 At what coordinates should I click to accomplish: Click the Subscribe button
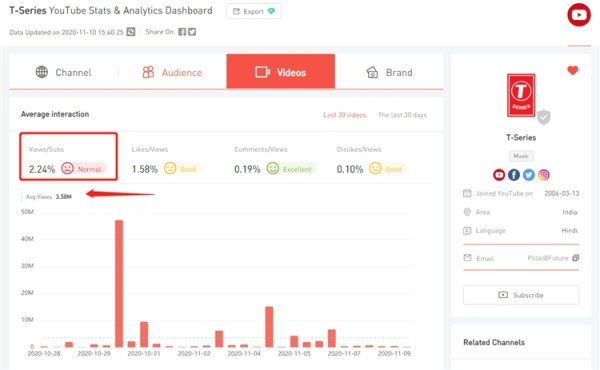(x=521, y=295)
